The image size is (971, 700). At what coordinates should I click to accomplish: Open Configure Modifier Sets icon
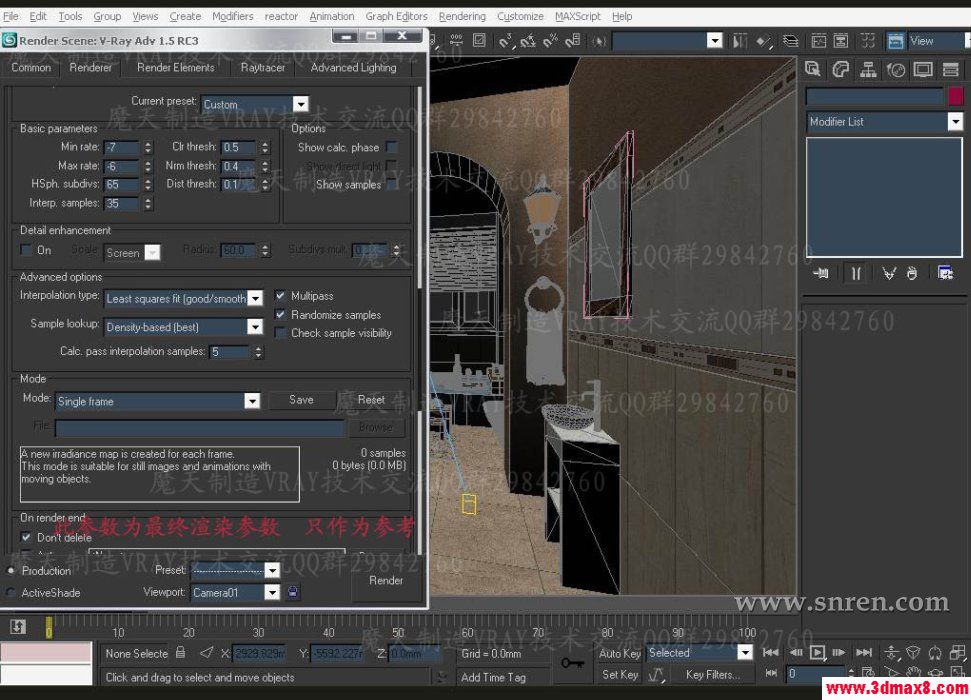point(945,272)
